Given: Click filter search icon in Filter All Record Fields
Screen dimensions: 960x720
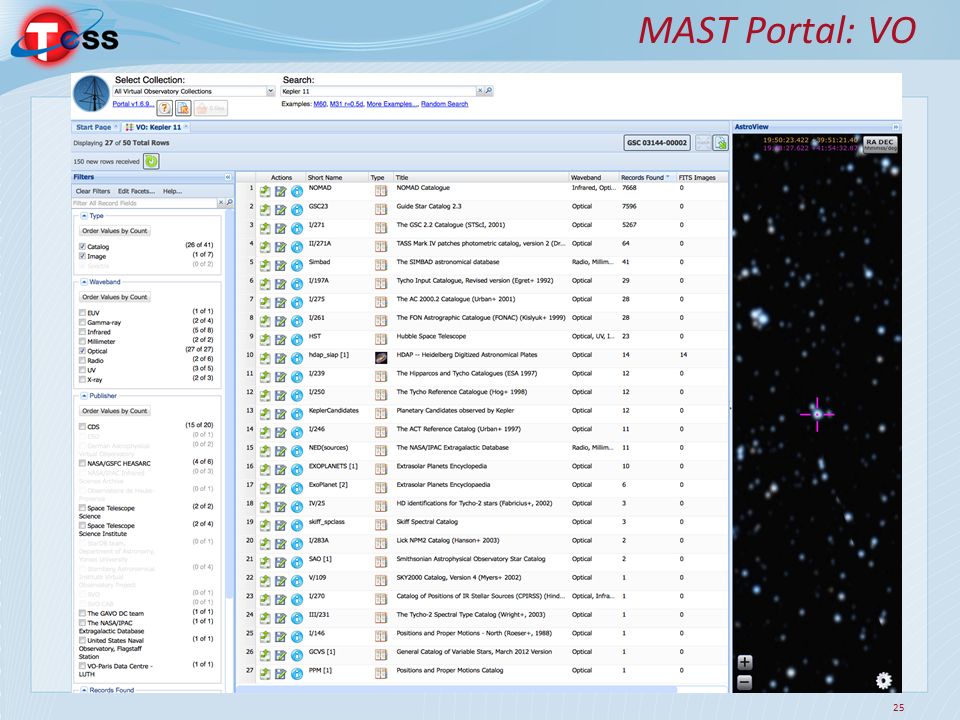Looking at the screenshot, I should pos(230,202).
